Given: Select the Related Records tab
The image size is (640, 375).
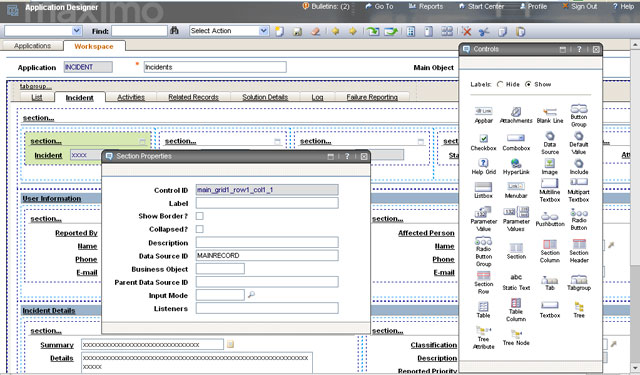Looking at the screenshot, I should [193, 97].
